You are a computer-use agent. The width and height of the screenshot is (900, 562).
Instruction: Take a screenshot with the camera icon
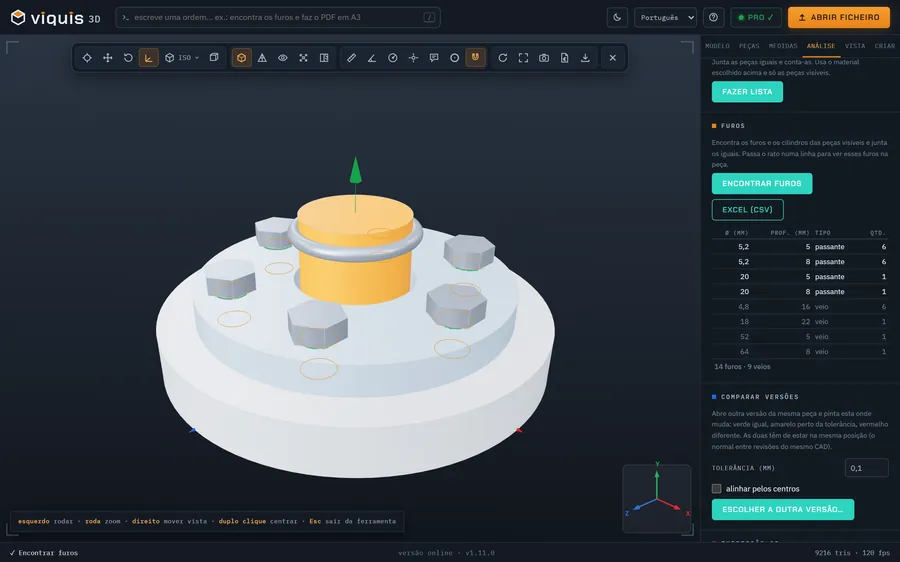click(544, 57)
